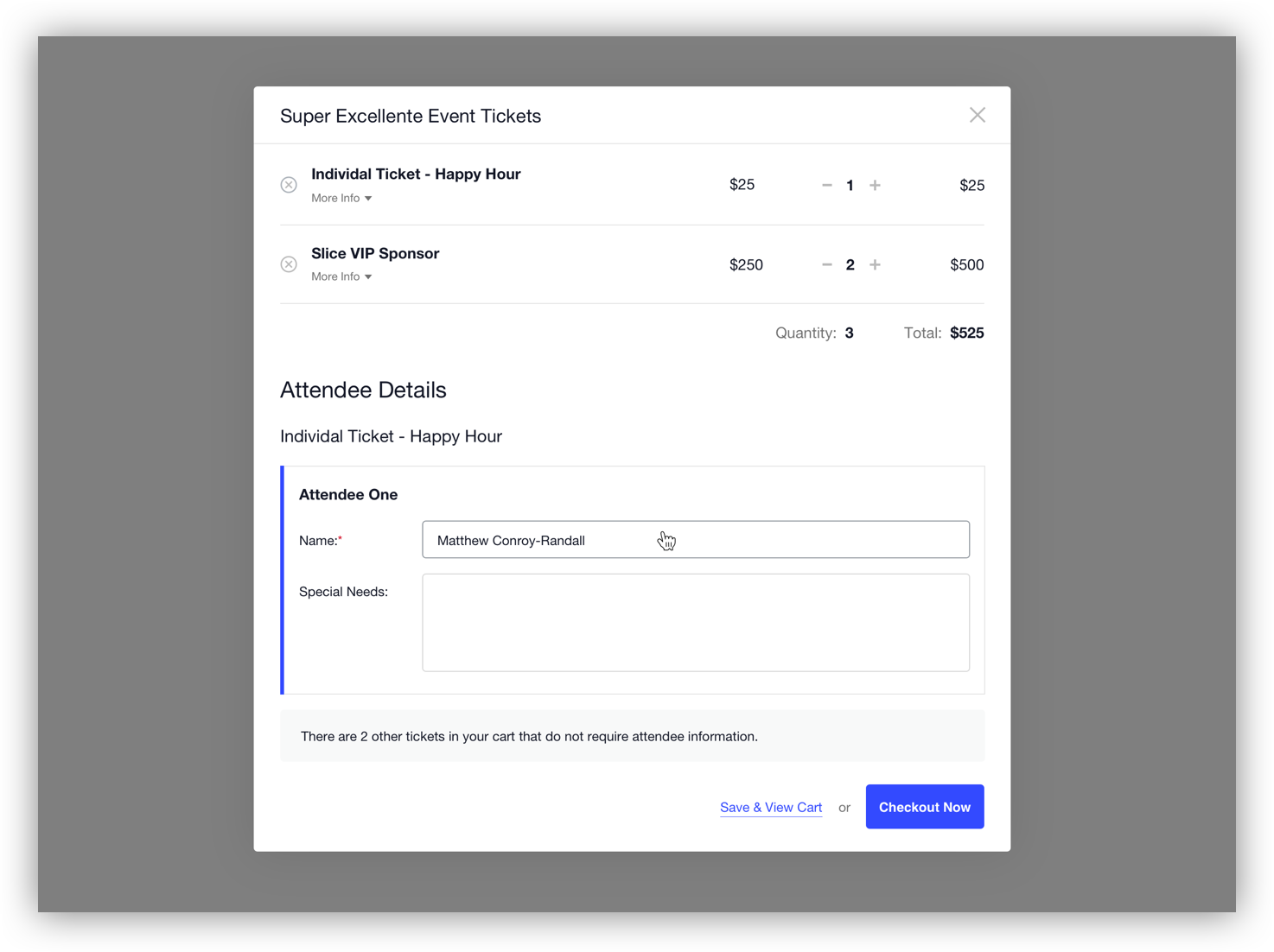Image resolution: width=1274 pixels, height=952 pixels.
Task: Select the Individal Ticket - Happy Hour title in cart
Action: (x=416, y=175)
